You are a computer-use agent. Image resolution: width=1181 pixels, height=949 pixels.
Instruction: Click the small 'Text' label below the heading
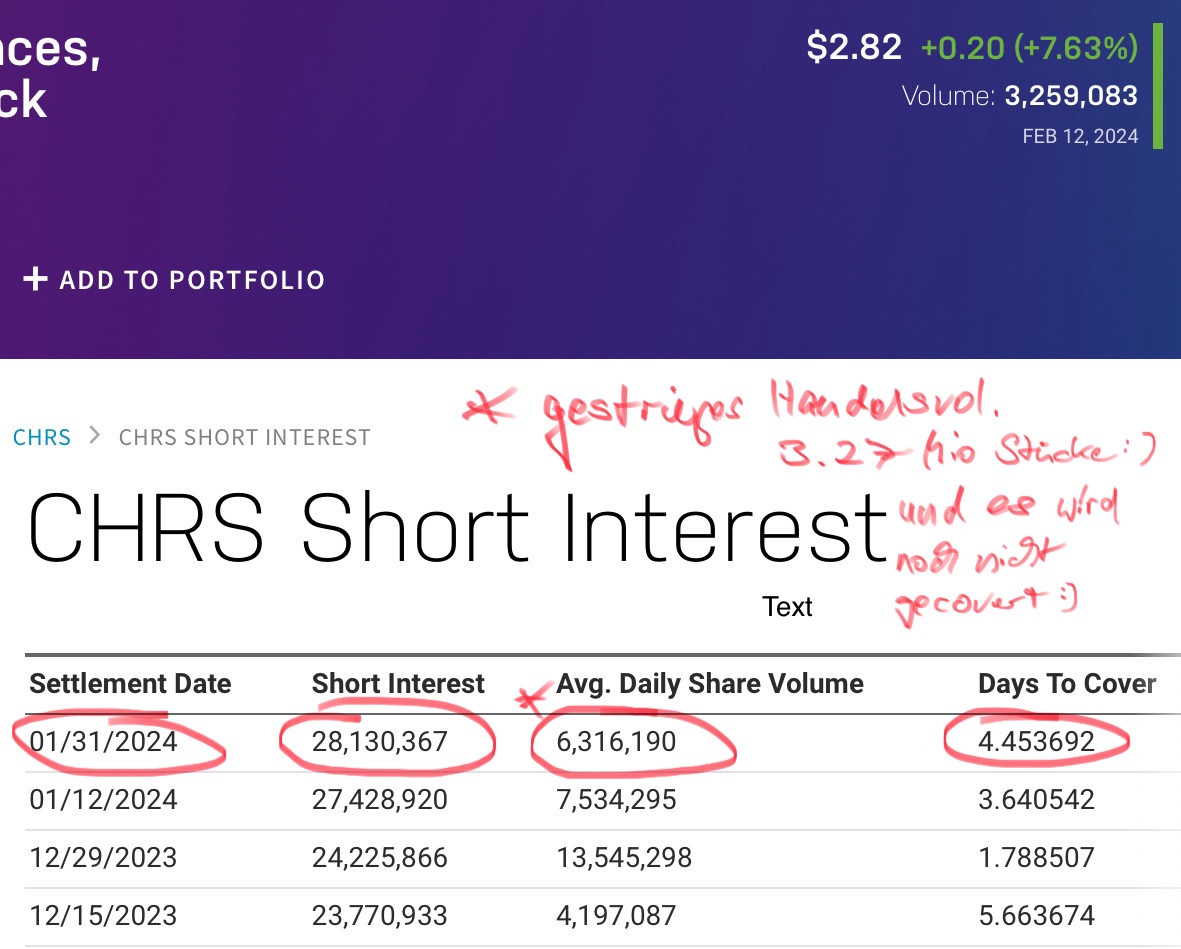tap(787, 606)
